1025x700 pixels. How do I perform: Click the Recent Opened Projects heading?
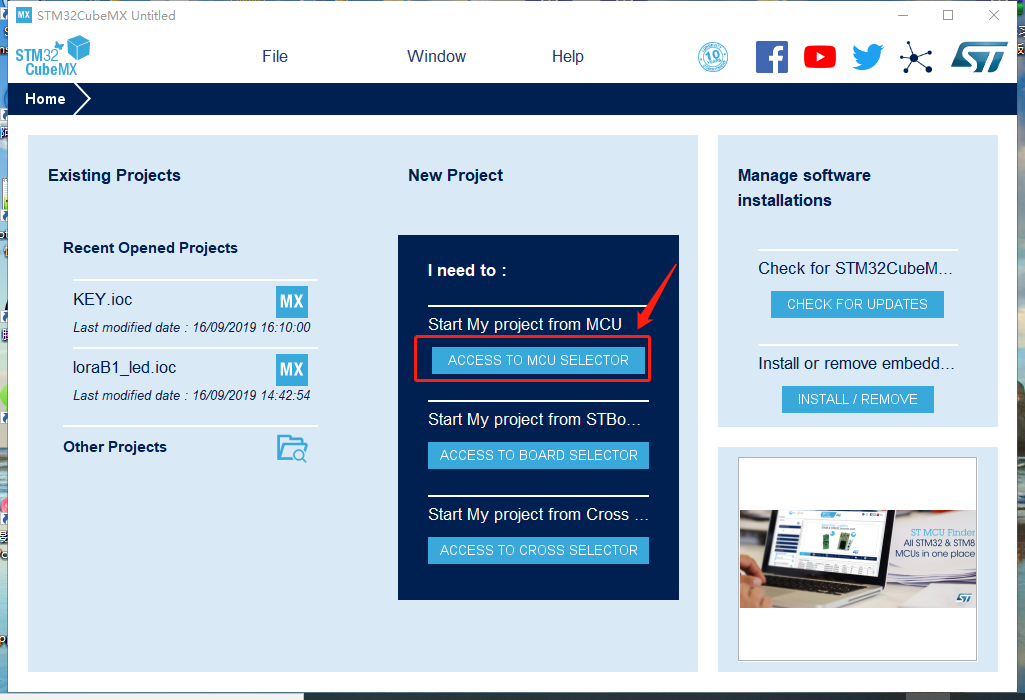point(150,248)
